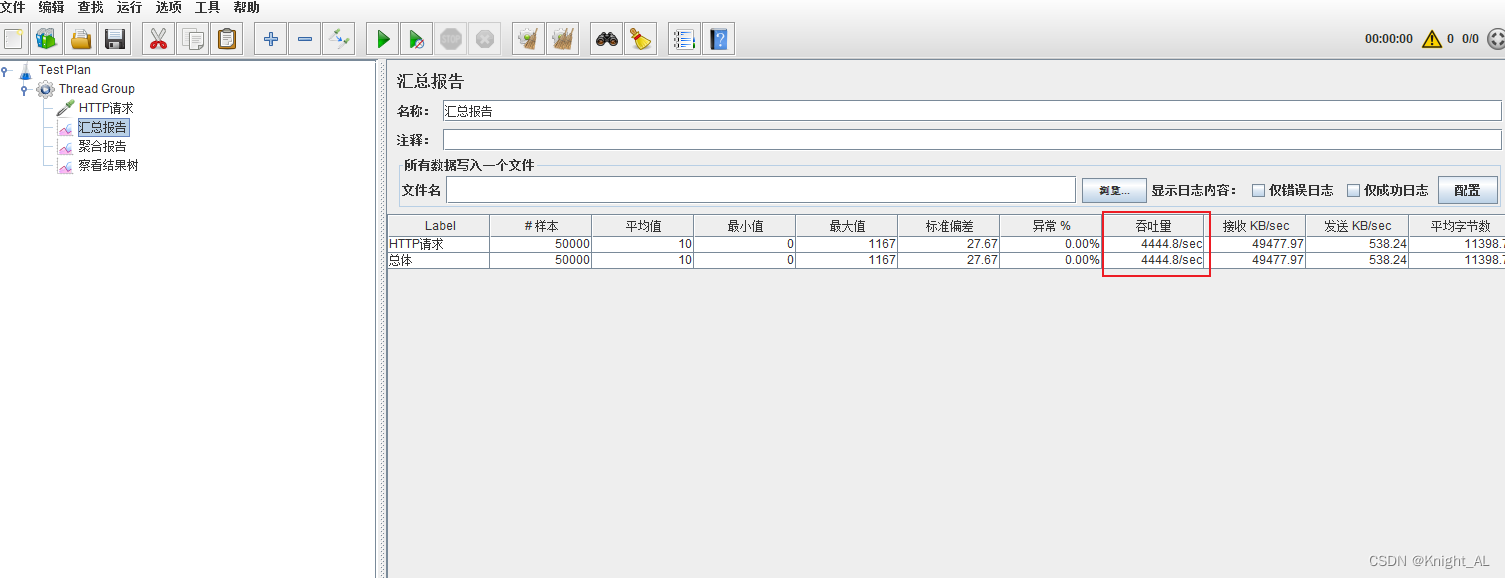Collapse the Thread Group tree node
Screen dimensions: 1505x578
point(24,89)
